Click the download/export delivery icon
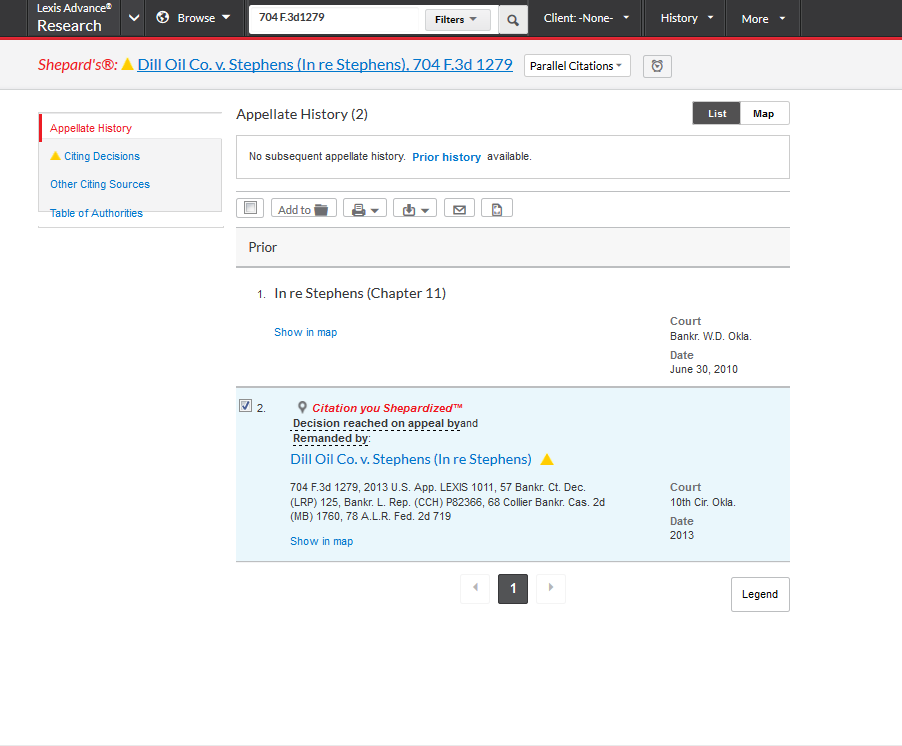 coord(414,207)
